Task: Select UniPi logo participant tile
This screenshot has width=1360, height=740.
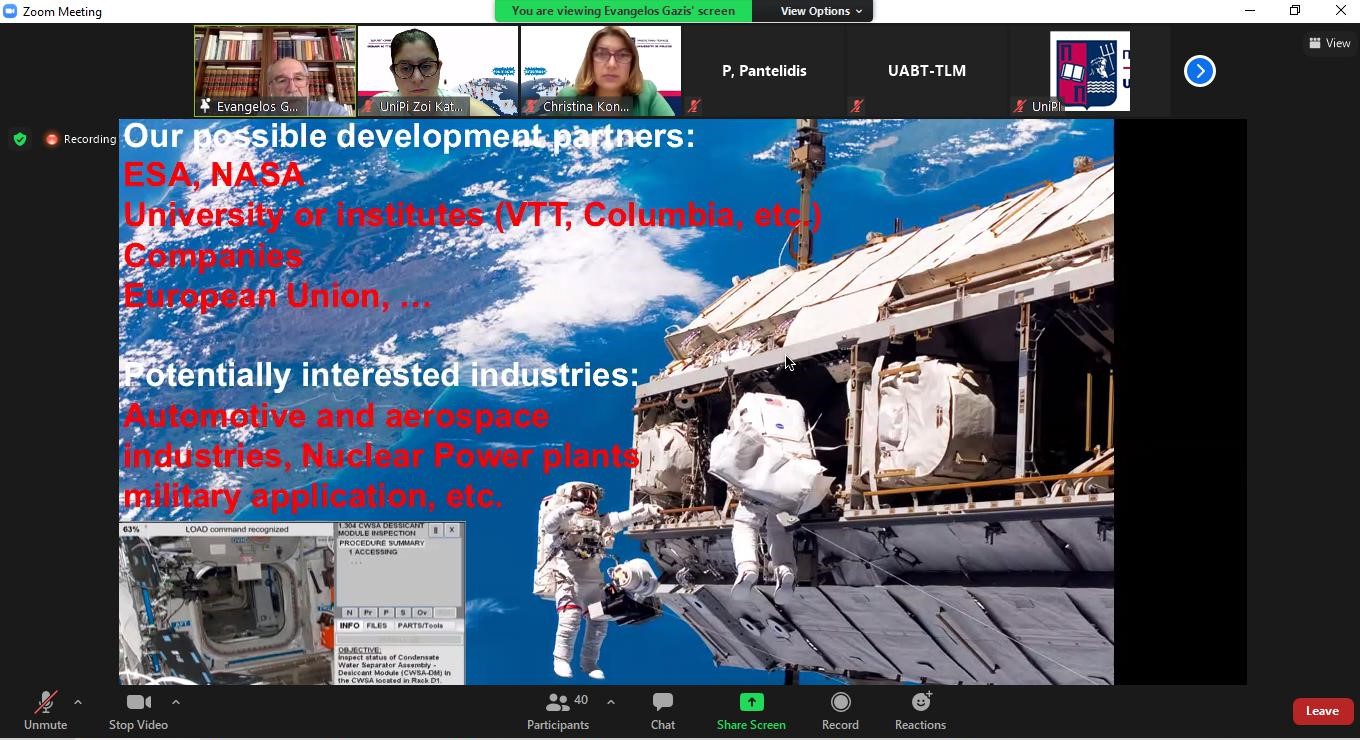Action: pos(1089,71)
